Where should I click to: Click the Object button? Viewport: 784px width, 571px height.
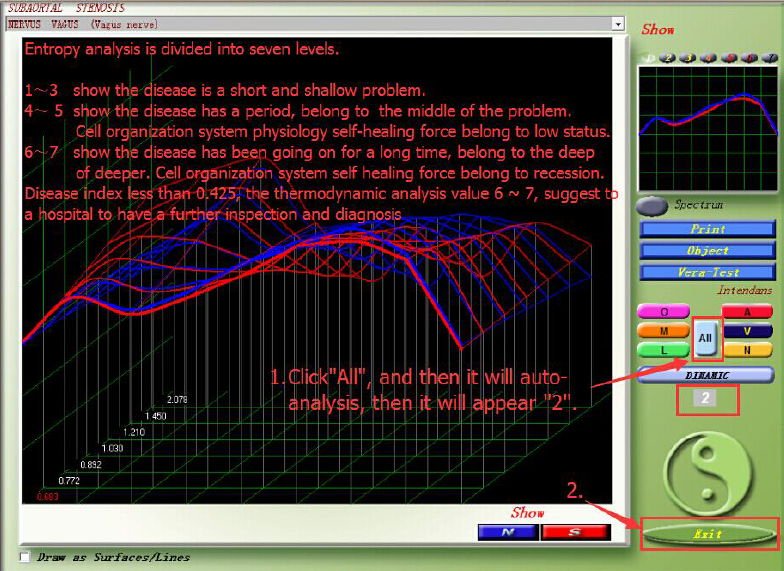click(x=708, y=250)
